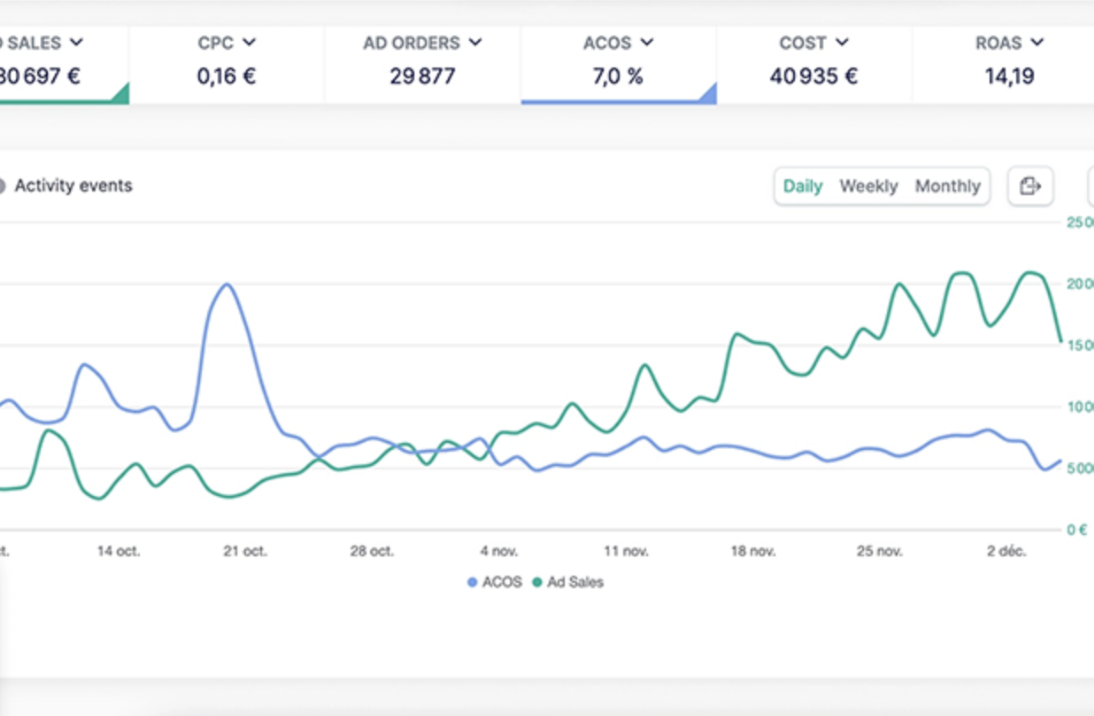Viewport: 1094px width, 716px height.
Task: Click the ROAS value "14,19"
Action: [x=1010, y=76]
